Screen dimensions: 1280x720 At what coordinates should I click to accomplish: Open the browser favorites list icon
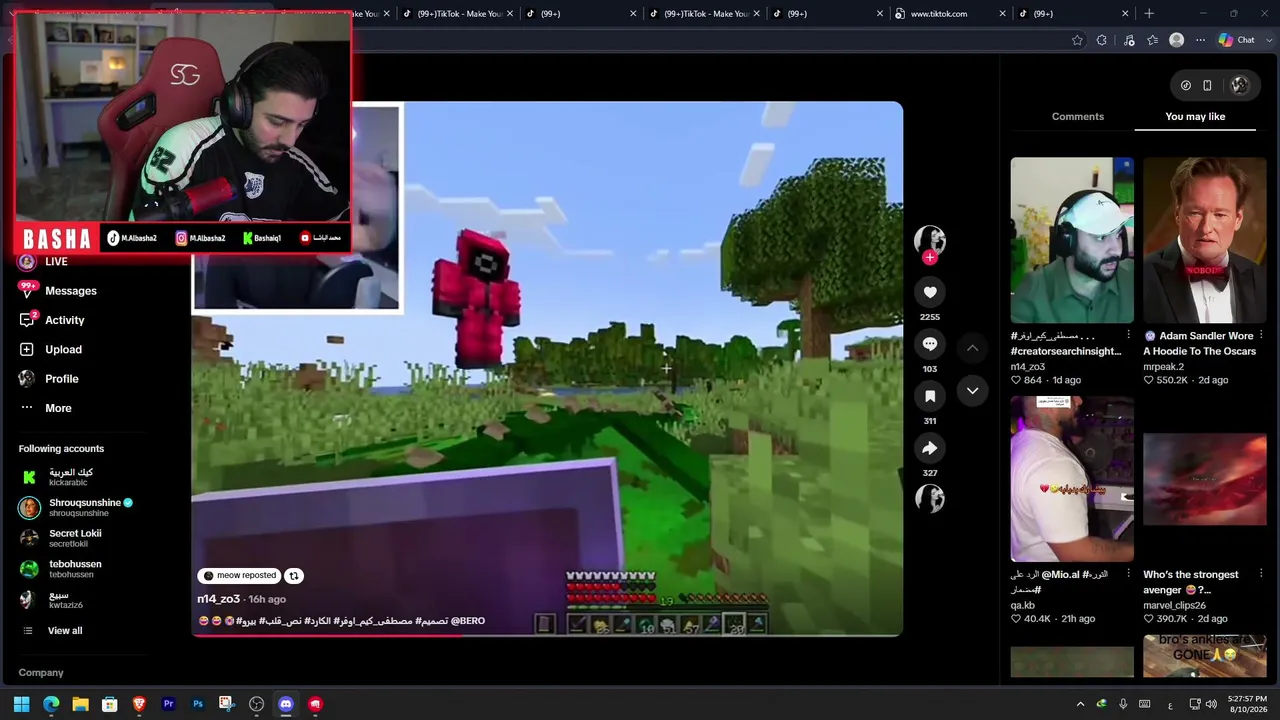(1153, 40)
